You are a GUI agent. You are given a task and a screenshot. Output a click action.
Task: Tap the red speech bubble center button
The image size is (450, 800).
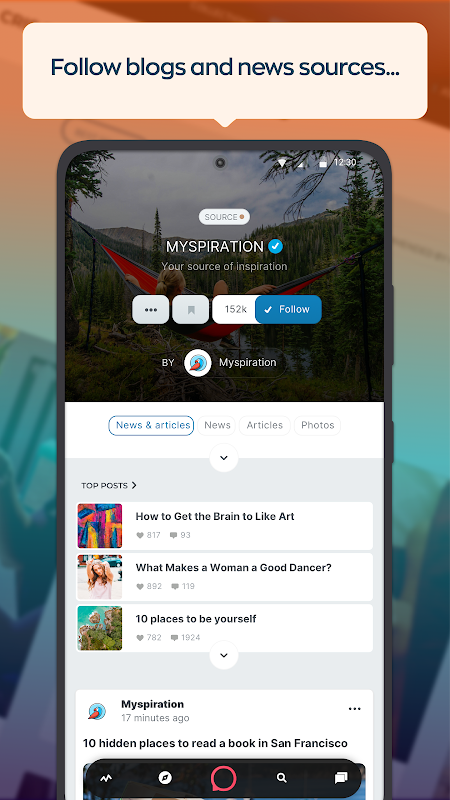[x=223, y=778]
